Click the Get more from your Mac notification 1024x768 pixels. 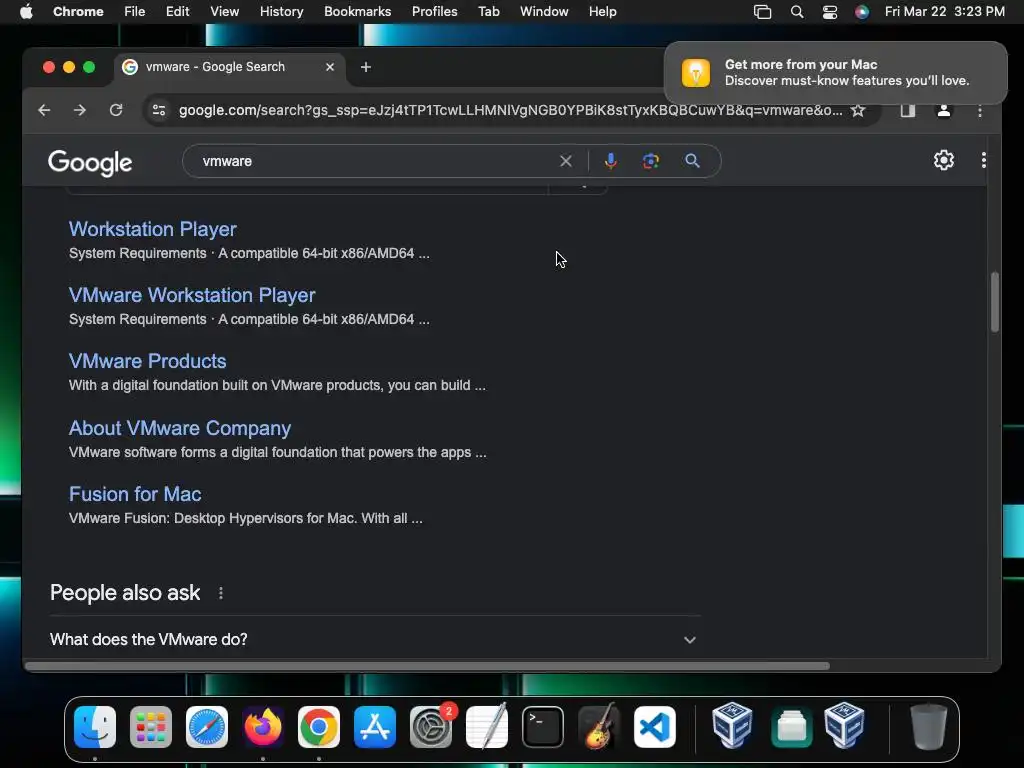835,72
